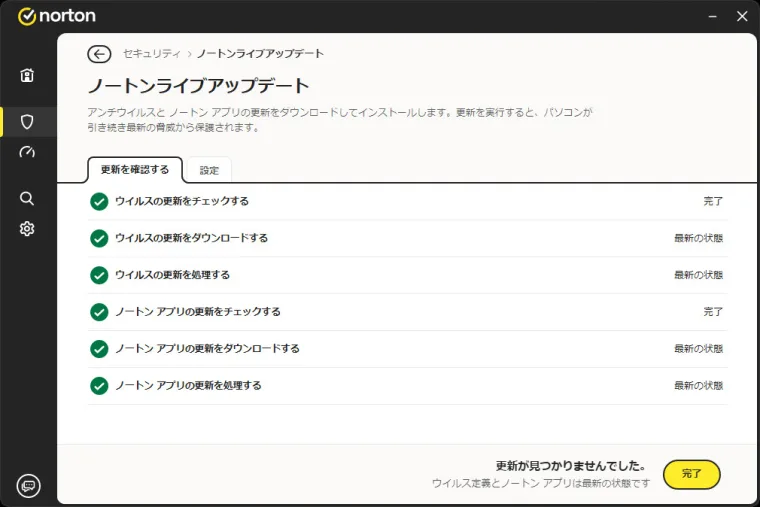Click the ウイルス定義とノートン アプリは最新の状態です text
The width and height of the screenshot is (760, 507).
pos(541,483)
